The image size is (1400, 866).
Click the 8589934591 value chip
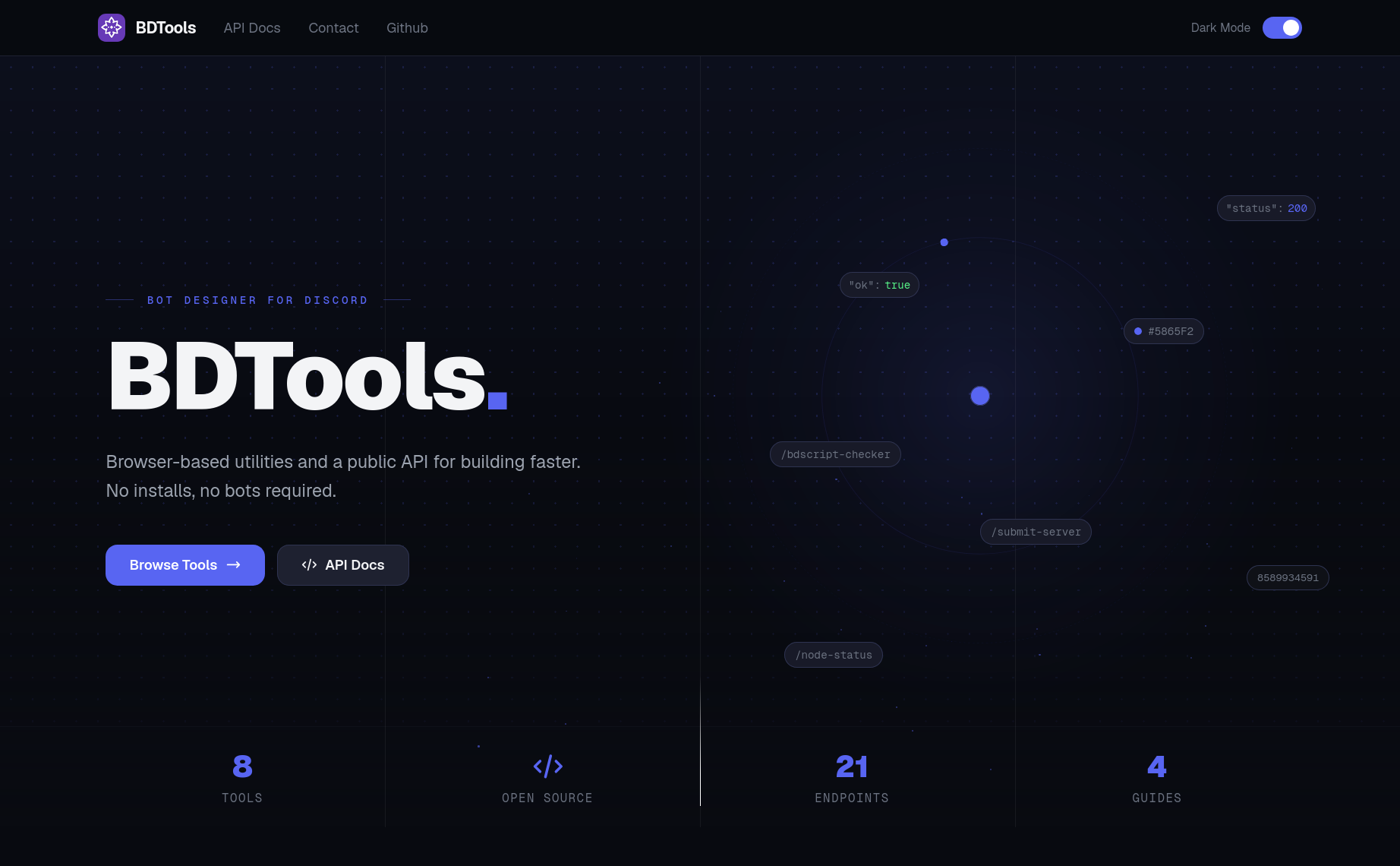point(1288,577)
